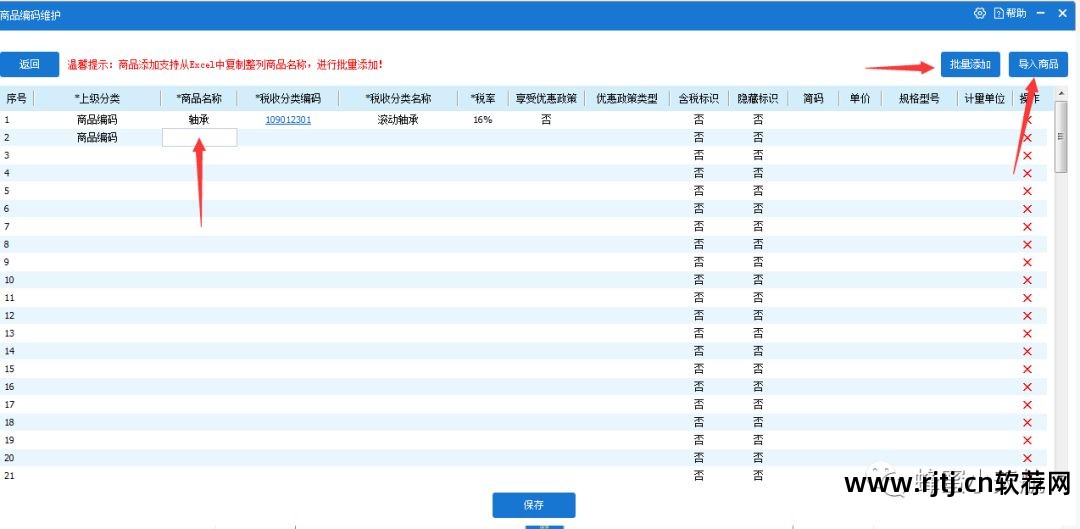The image size is (1080, 529).
Task: Click row 1's 含税标识 否 cell
Action: [x=698, y=120]
